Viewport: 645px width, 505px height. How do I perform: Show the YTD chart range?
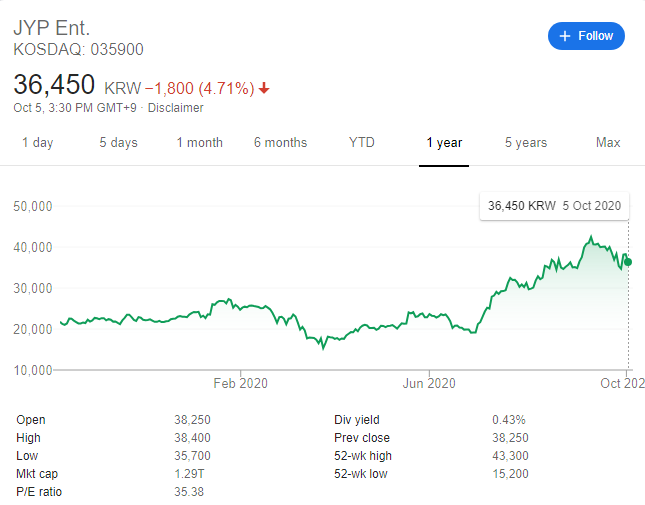(x=362, y=143)
